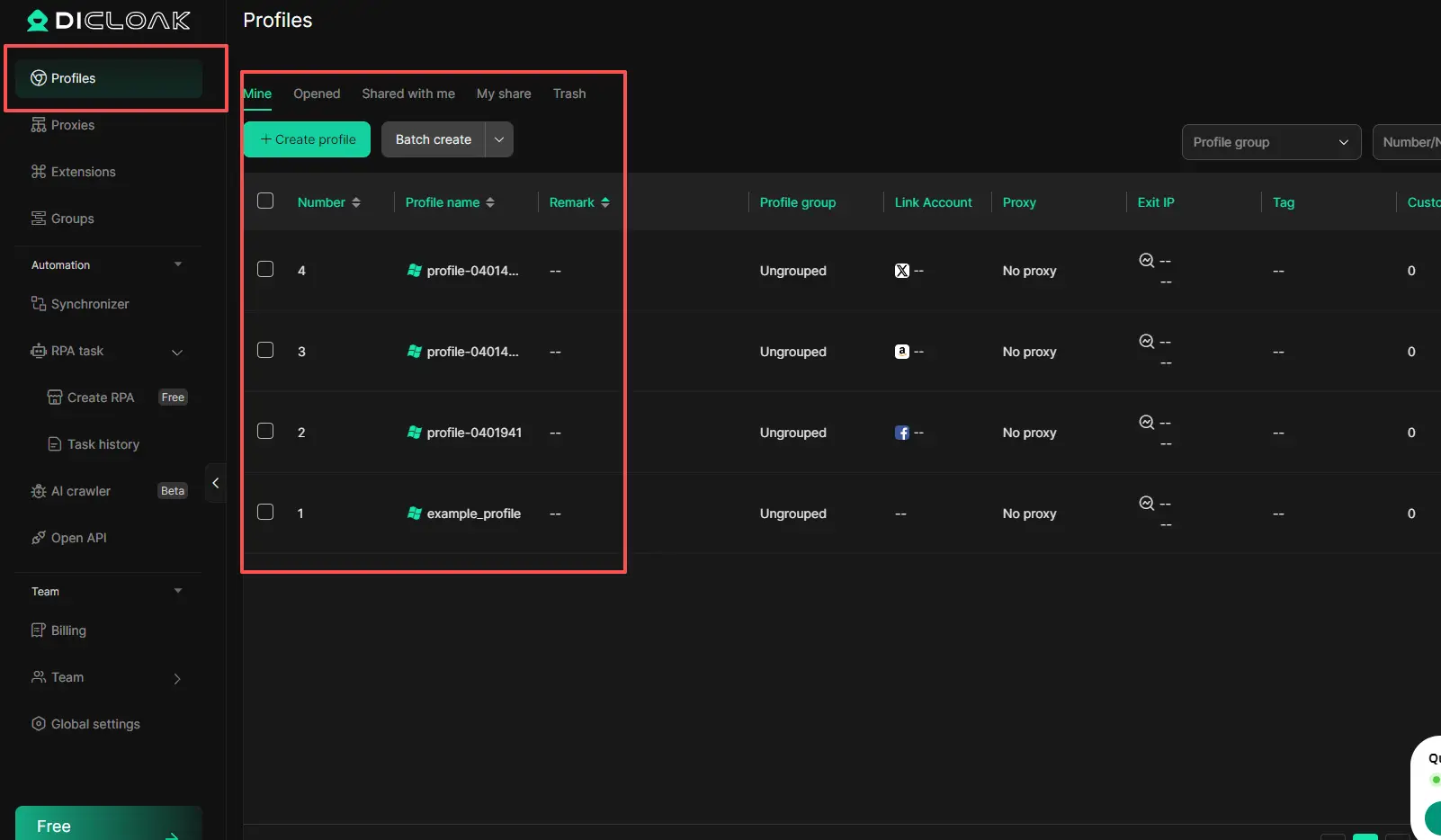Screen dimensions: 1441x840
Task: Tick the select-all checkbox in table header
Action: pos(265,201)
